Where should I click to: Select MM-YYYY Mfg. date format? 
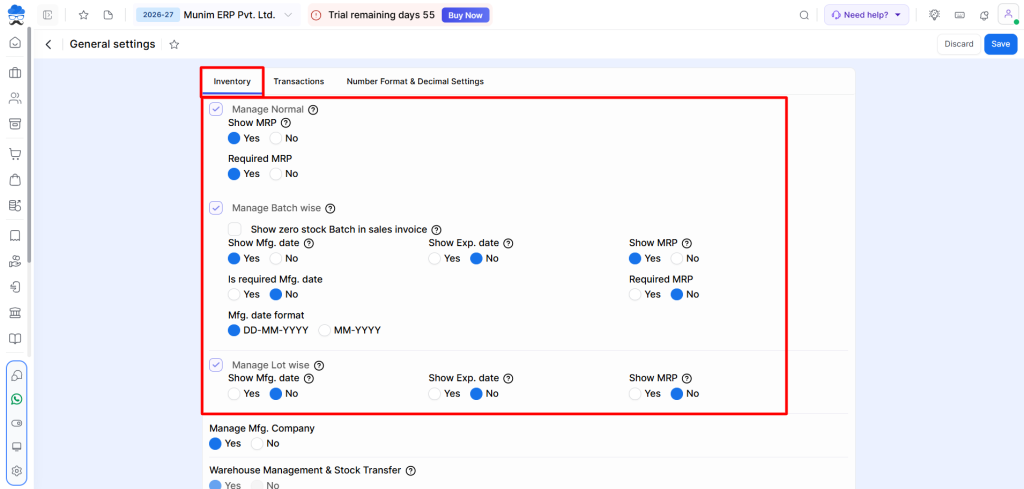[325, 330]
